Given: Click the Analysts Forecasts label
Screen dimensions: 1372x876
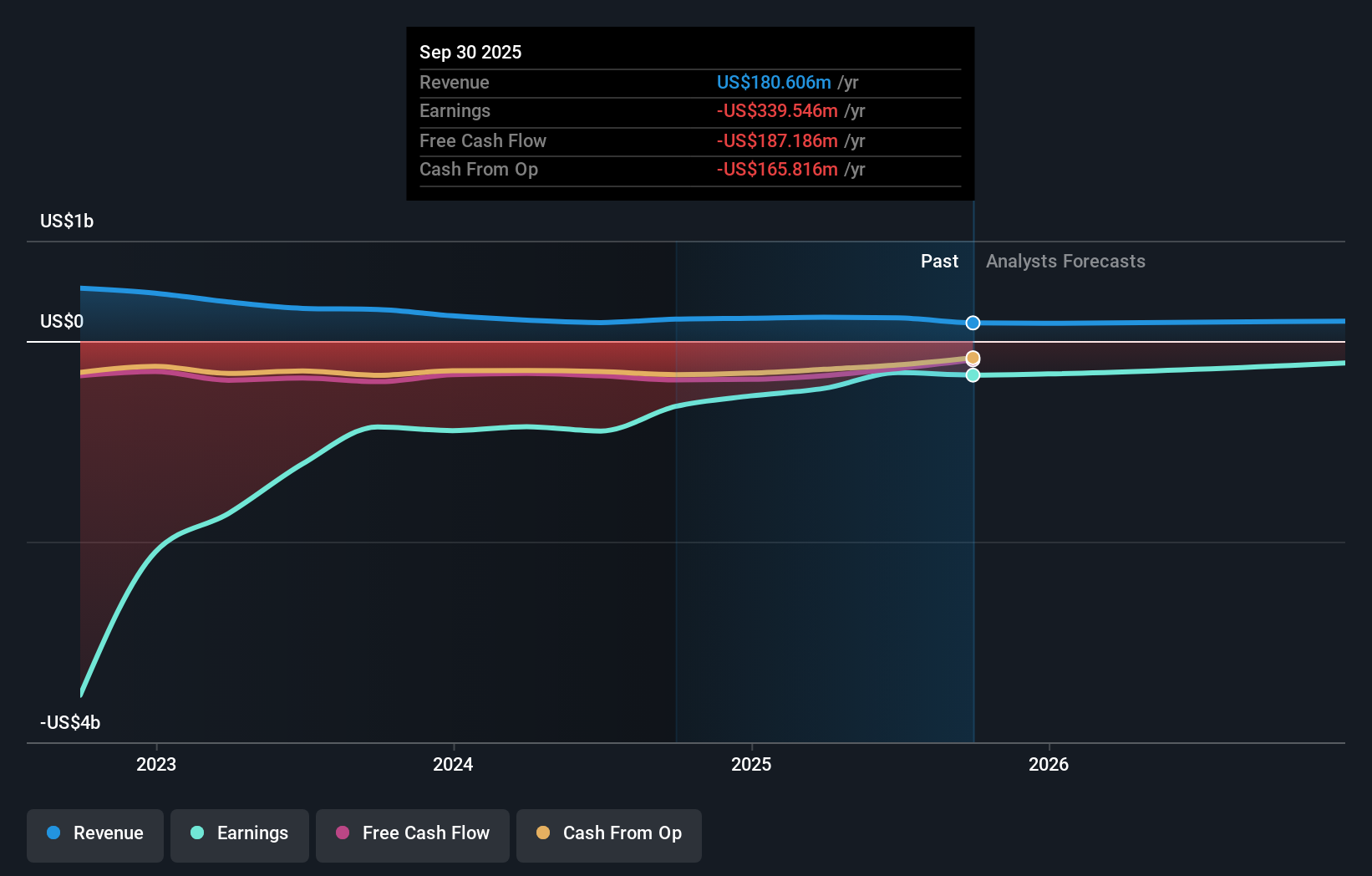Looking at the screenshot, I should pos(1065,261).
